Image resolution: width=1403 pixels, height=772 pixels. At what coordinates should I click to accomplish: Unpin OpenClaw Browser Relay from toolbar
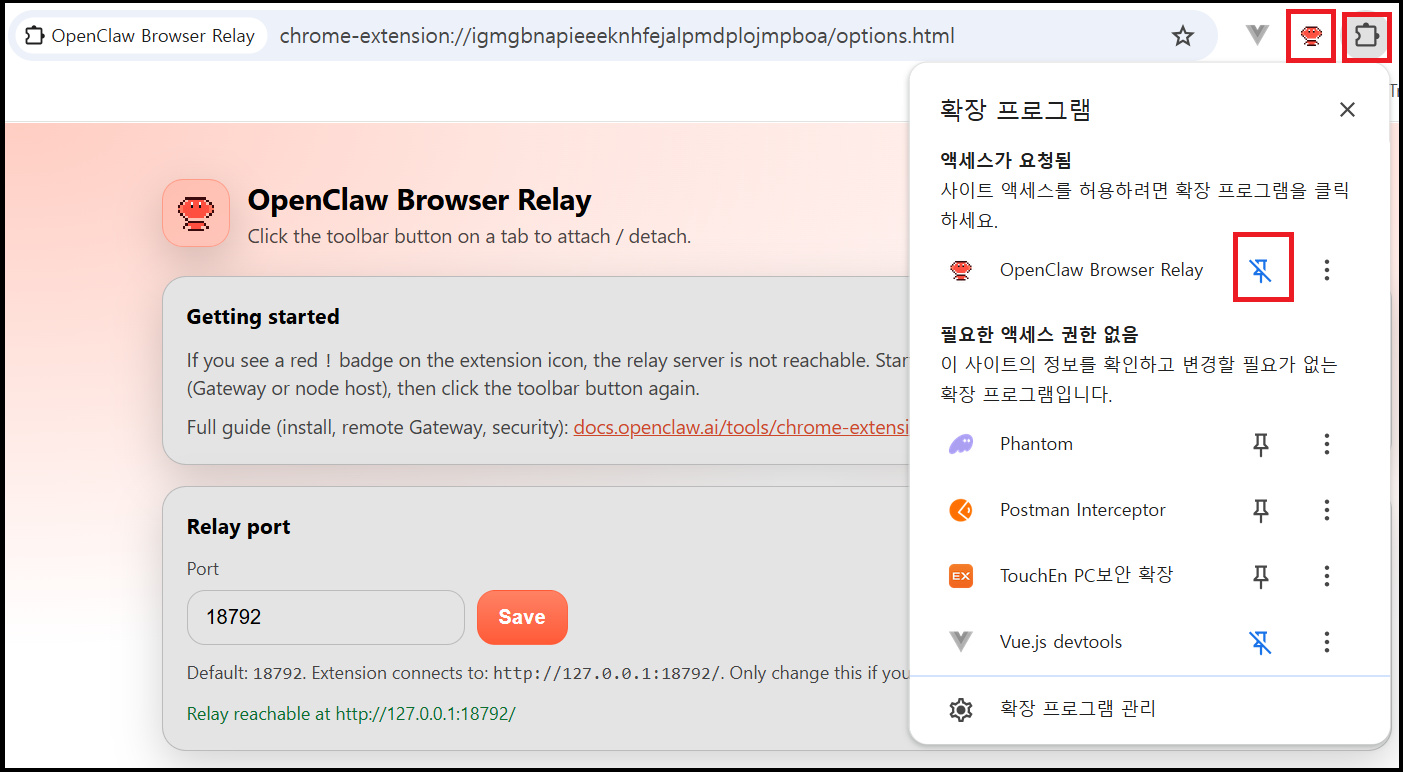tap(1261, 270)
